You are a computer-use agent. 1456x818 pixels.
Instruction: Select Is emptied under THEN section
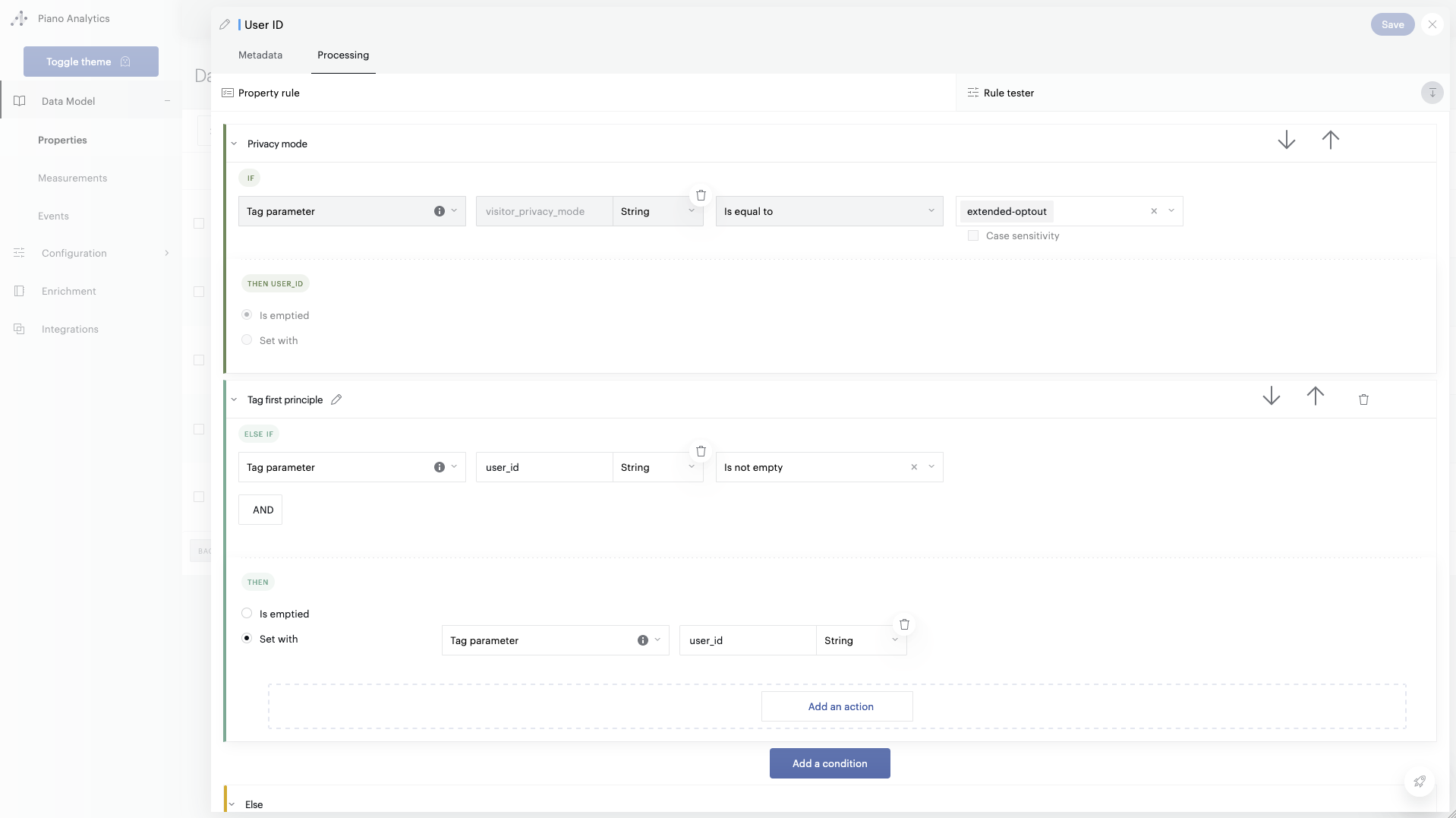[x=247, y=614]
